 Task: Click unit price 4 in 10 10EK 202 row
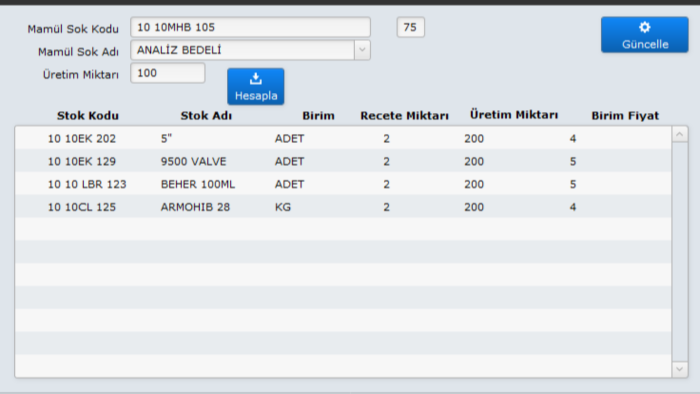tap(573, 138)
